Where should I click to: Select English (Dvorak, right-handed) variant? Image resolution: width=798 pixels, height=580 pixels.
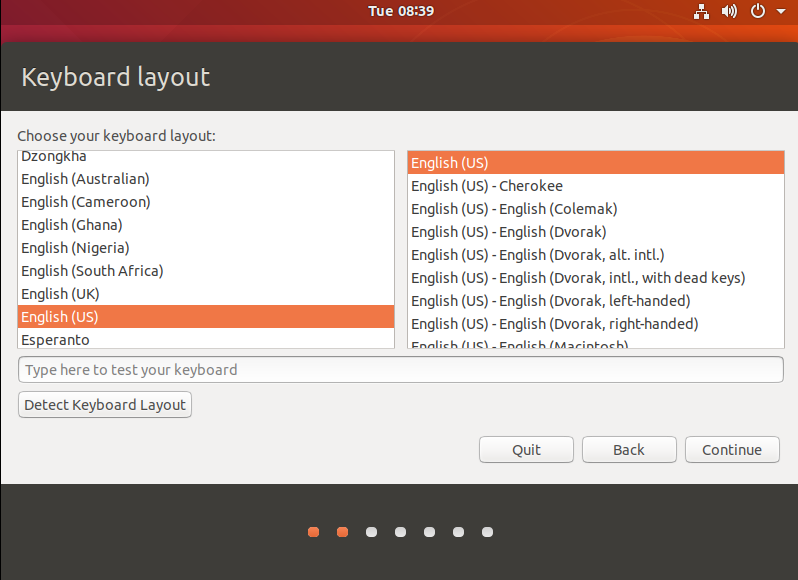pos(554,324)
